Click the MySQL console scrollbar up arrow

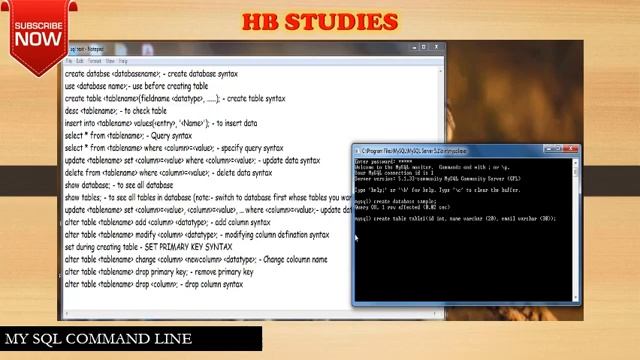[576, 163]
